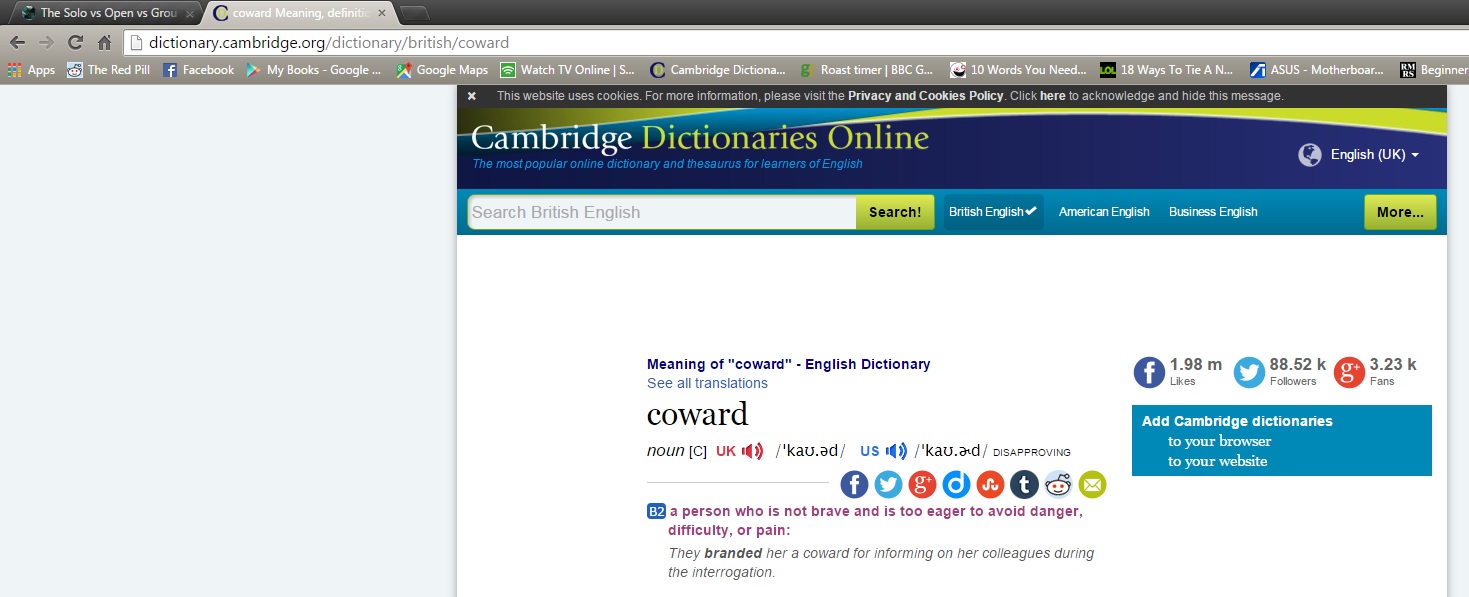Share the definition on Tumblr
Screen dimensions: 1469x597
1024,485
